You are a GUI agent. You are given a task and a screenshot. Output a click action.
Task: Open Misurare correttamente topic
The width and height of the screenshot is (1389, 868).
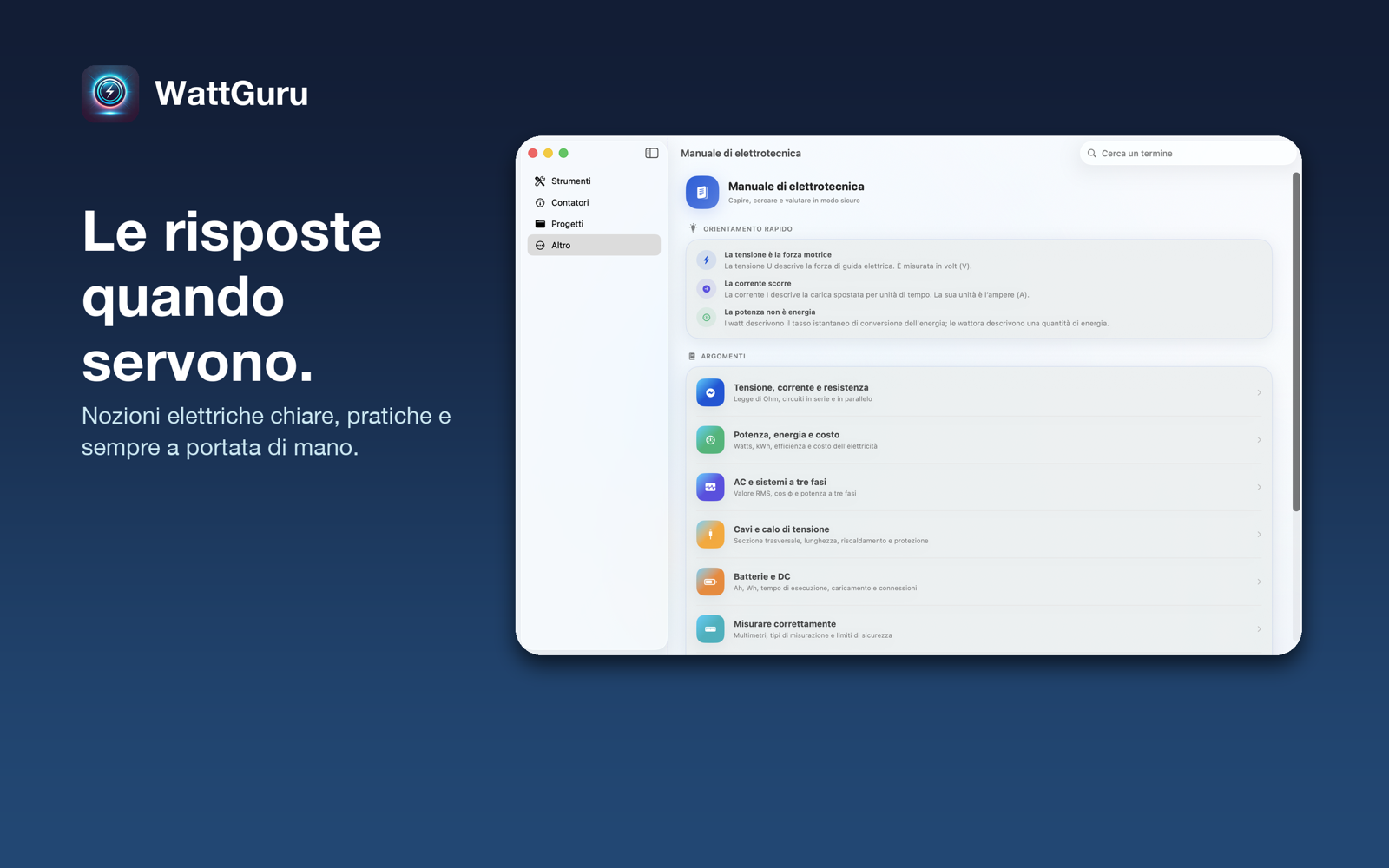click(978, 629)
